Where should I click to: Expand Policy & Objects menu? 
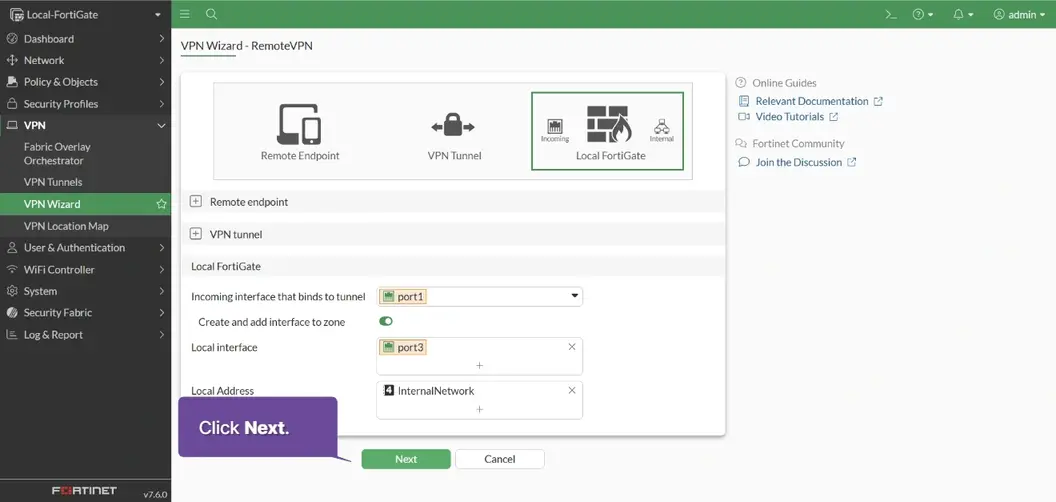86,82
